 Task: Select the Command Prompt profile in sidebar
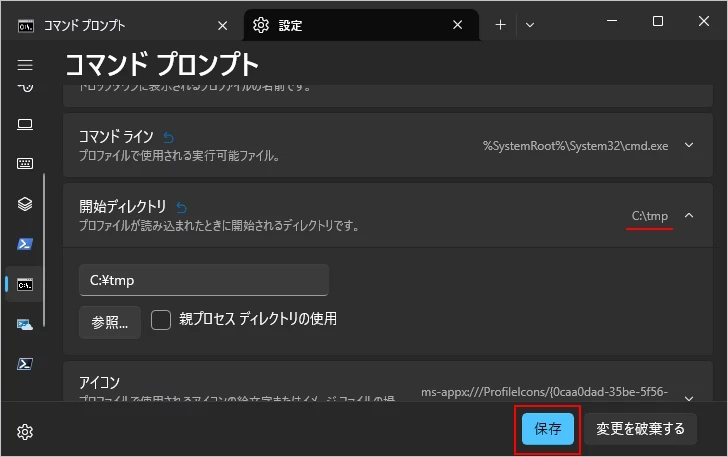25,284
